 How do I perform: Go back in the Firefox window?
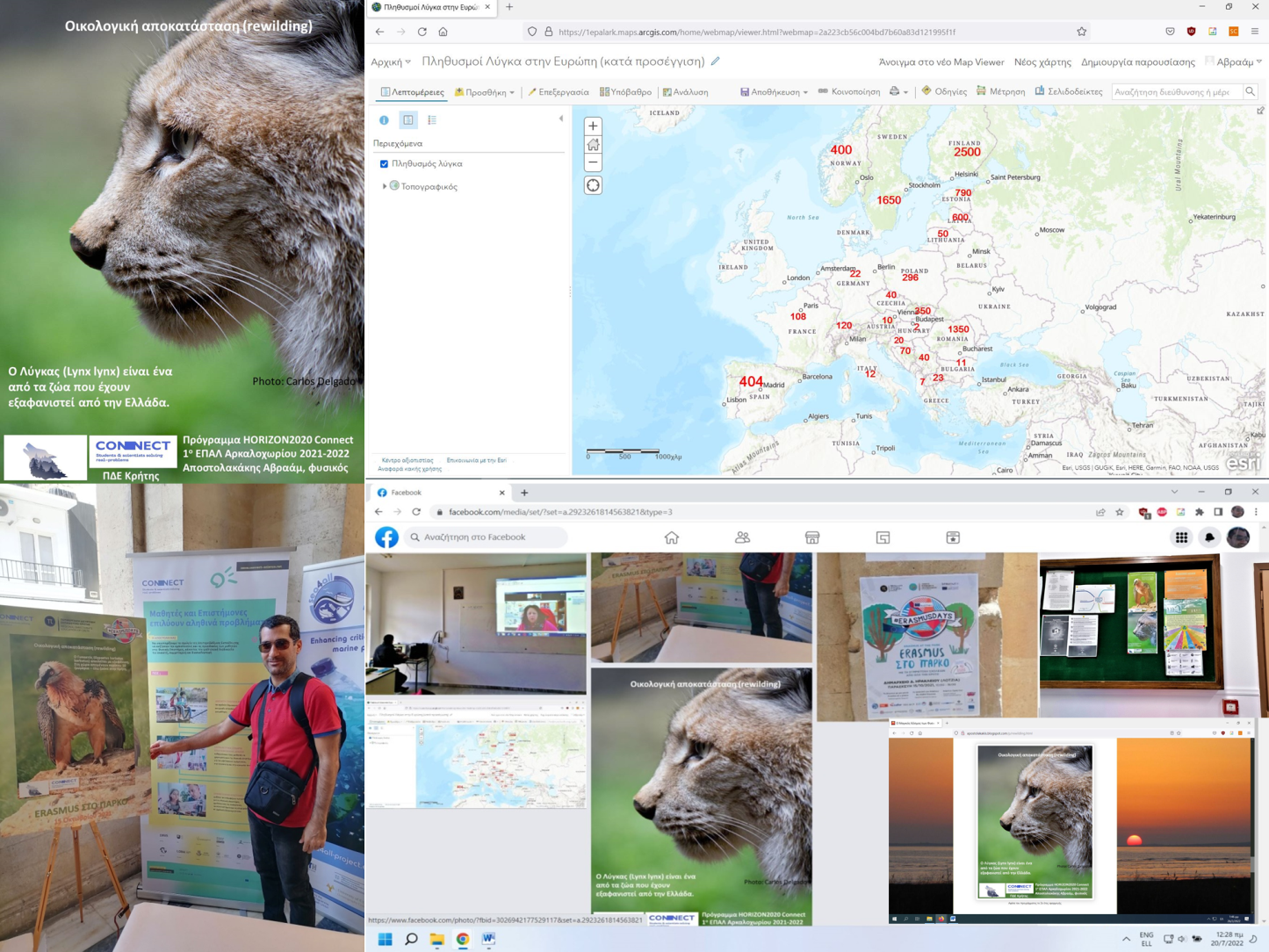tap(379, 32)
